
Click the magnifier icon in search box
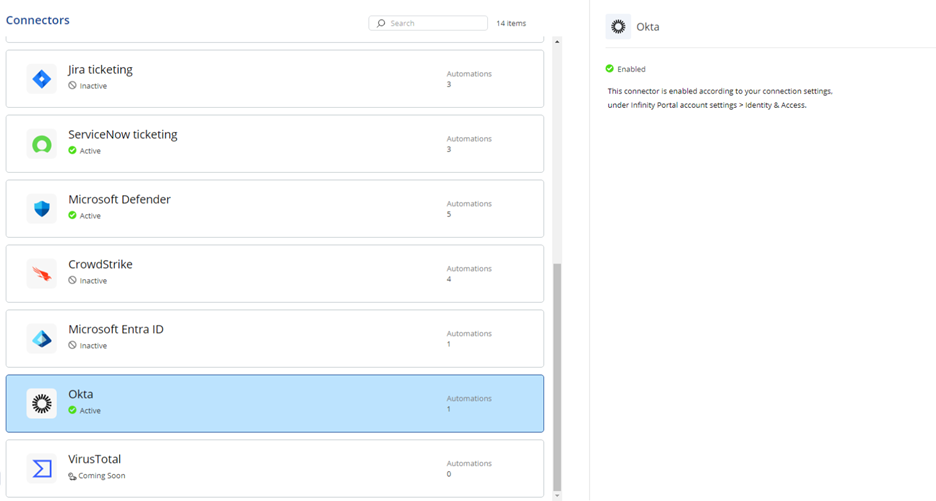tap(381, 23)
